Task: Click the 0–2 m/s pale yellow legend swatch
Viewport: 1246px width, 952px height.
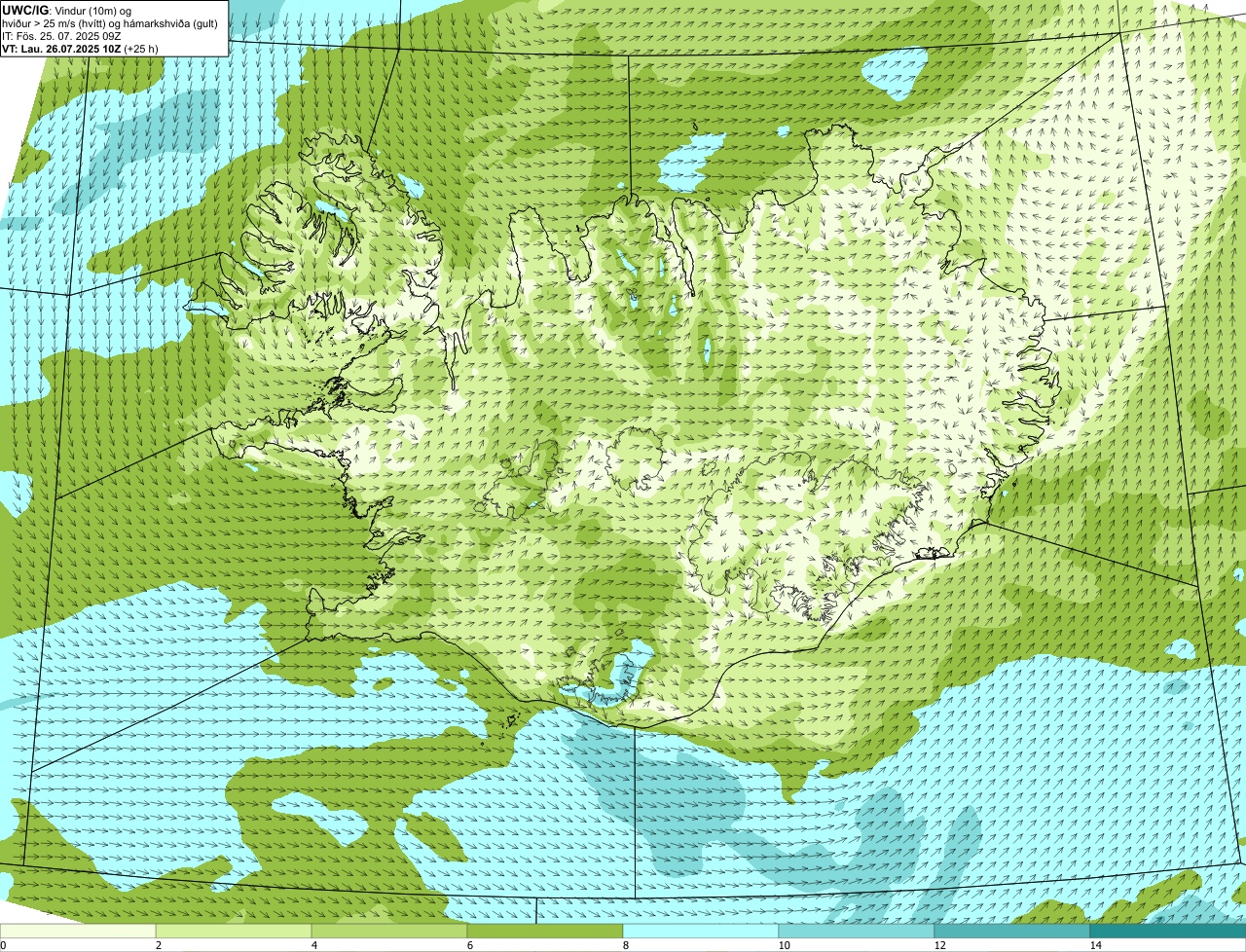Action: point(78,932)
